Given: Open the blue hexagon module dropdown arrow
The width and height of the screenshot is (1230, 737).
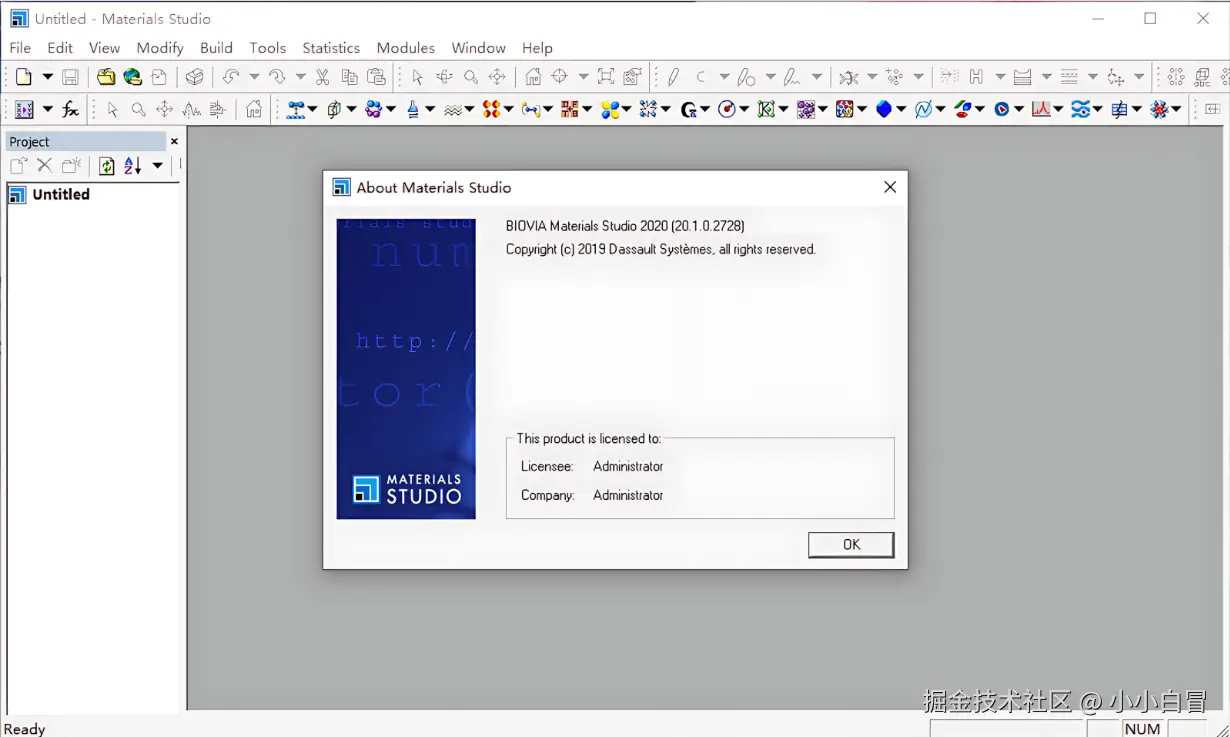Looking at the screenshot, I should 901,110.
